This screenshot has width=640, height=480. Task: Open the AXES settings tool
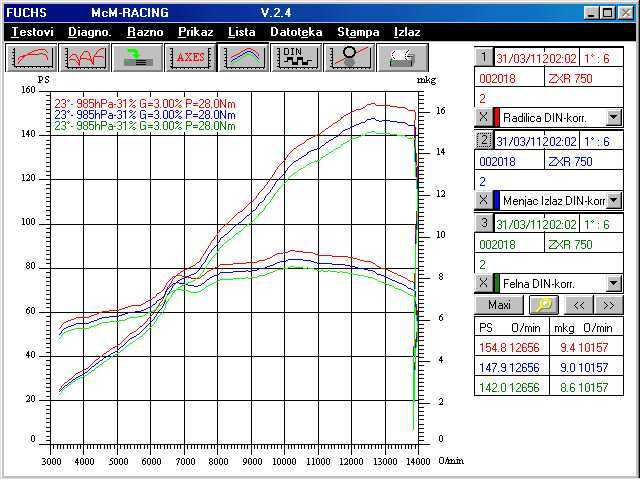click(190, 57)
